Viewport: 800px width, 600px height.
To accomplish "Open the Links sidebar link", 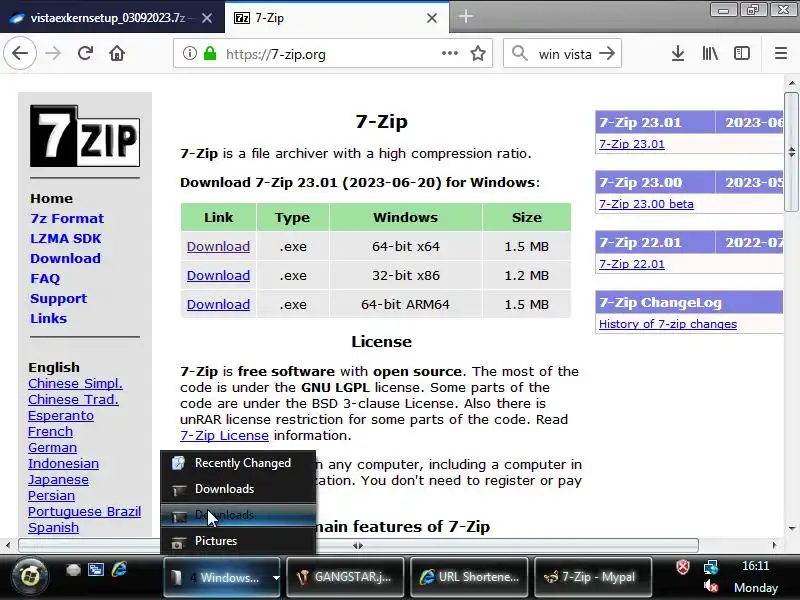I will tap(48, 318).
